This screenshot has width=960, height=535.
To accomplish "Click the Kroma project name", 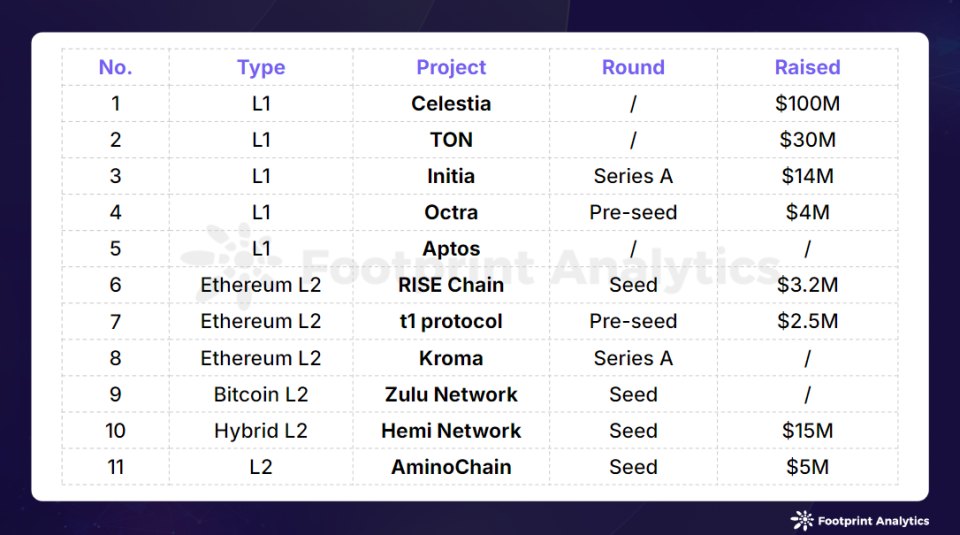I will point(451,358).
